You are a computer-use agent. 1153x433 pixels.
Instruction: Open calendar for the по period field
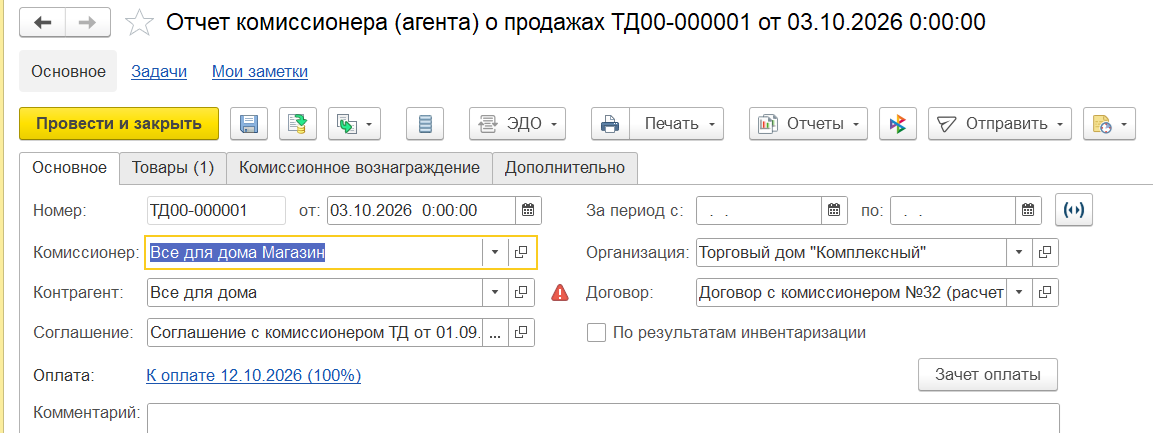pos(1028,210)
